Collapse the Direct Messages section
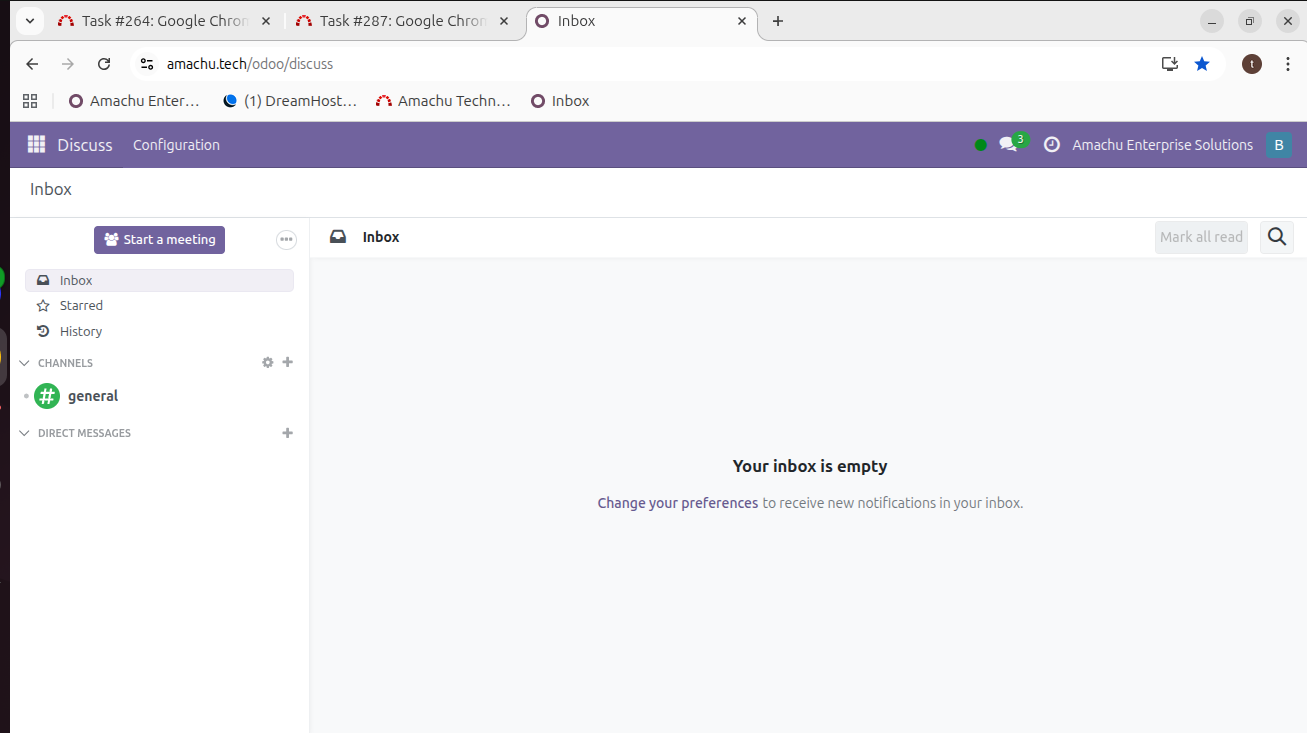The height and width of the screenshot is (733, 1307). 25,433
